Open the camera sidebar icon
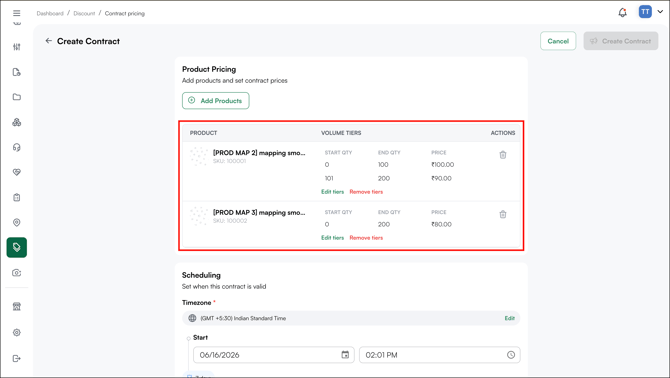Screen dimensions: 670x378 [17, 273]
